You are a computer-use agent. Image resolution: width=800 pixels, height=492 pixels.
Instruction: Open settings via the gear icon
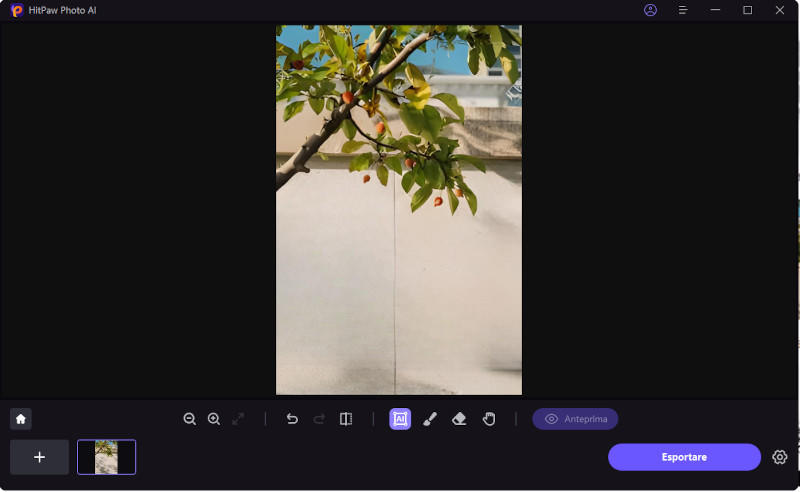780,457
